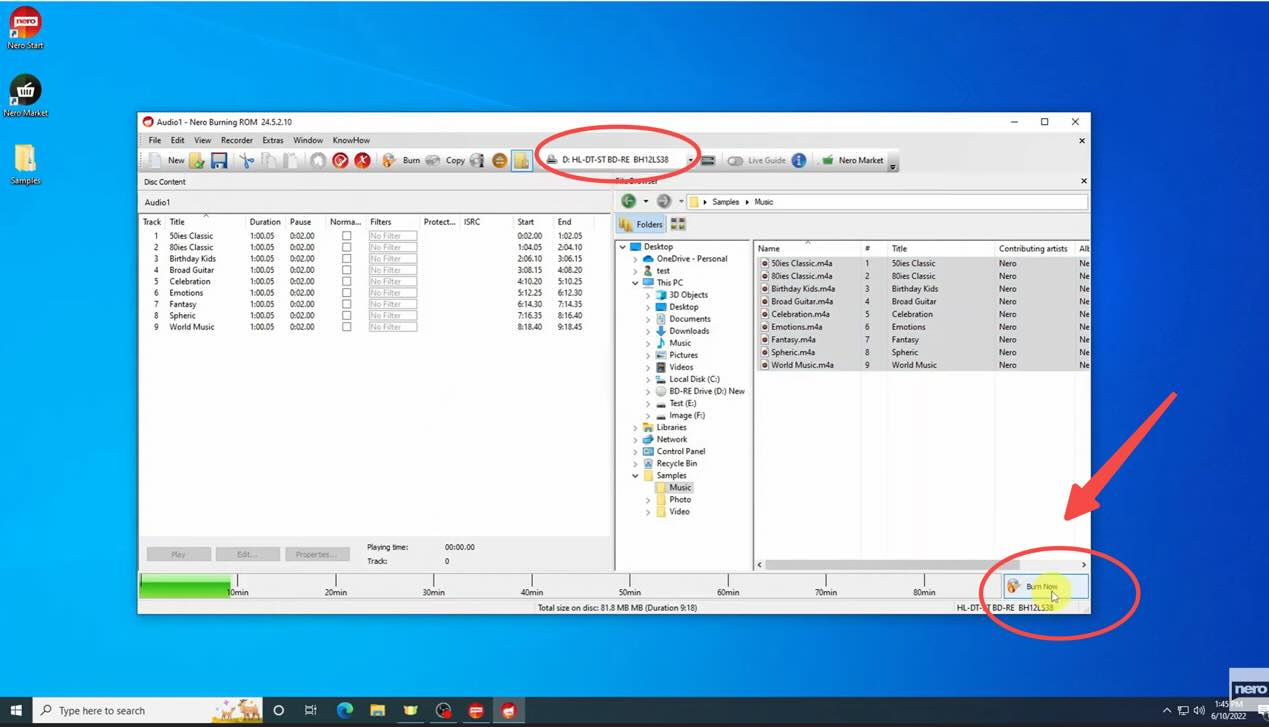Open the KnowHow menu
The width and height of the screenshot is (1269, 727).
(351, 140)
